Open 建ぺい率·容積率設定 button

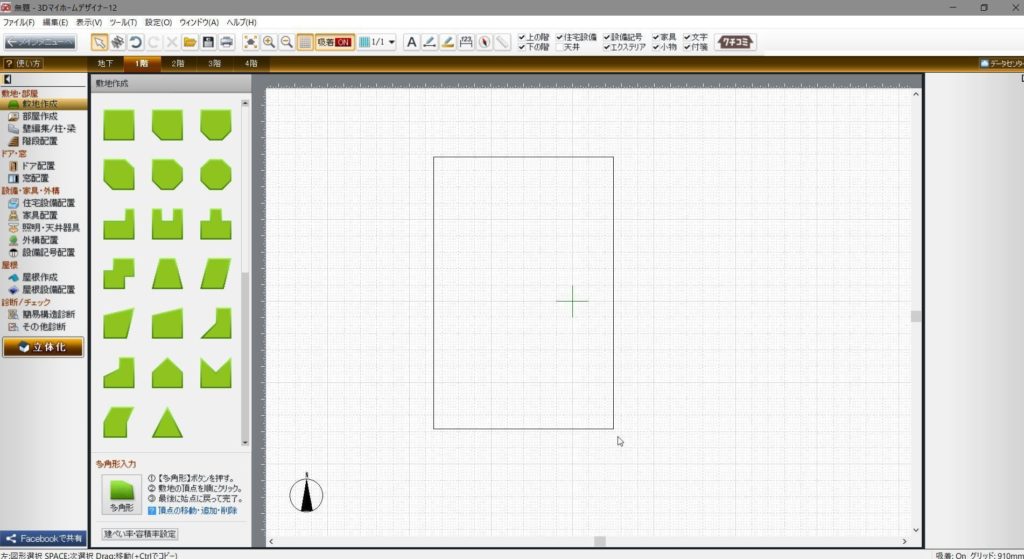point(140,534)
